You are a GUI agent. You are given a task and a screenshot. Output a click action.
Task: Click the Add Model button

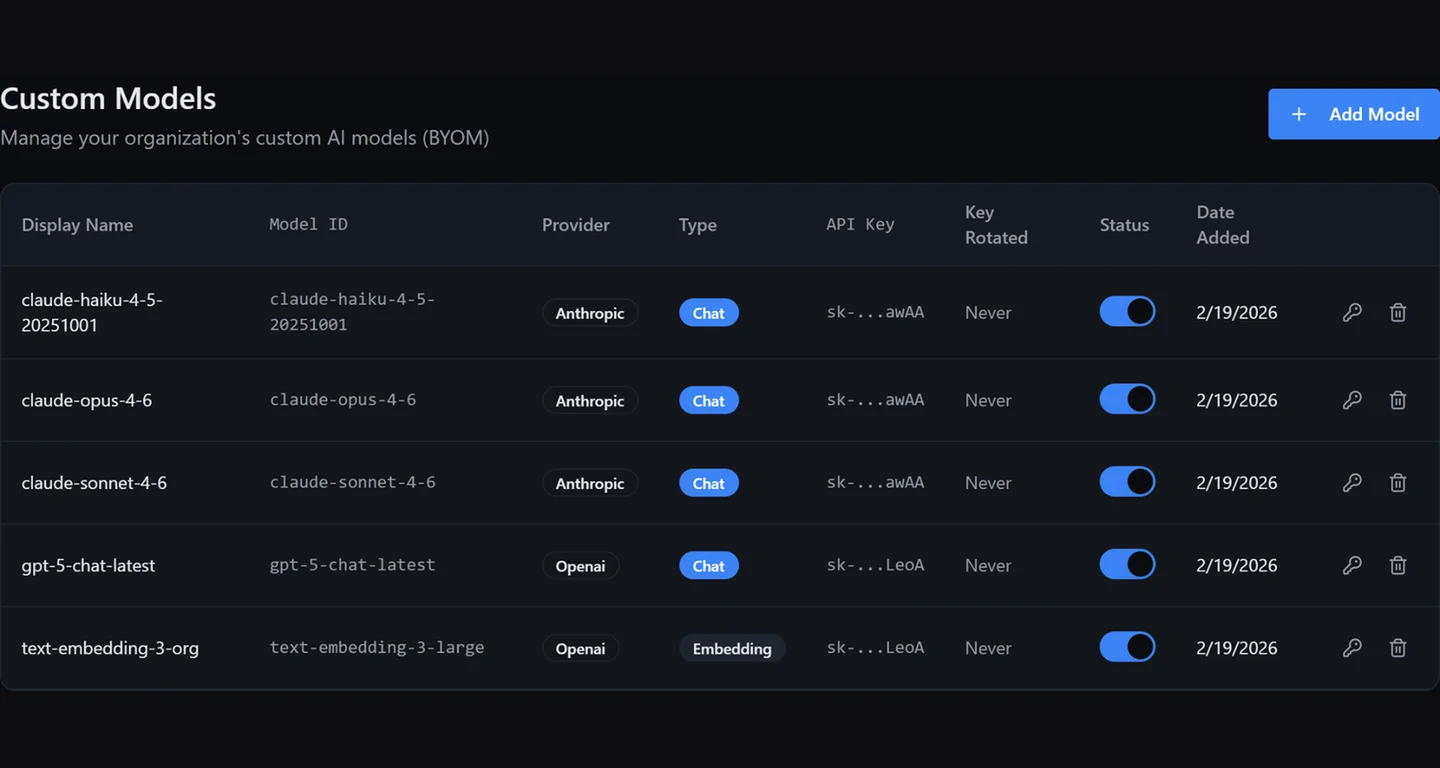pyautogui.click(x=1354, y=114)
